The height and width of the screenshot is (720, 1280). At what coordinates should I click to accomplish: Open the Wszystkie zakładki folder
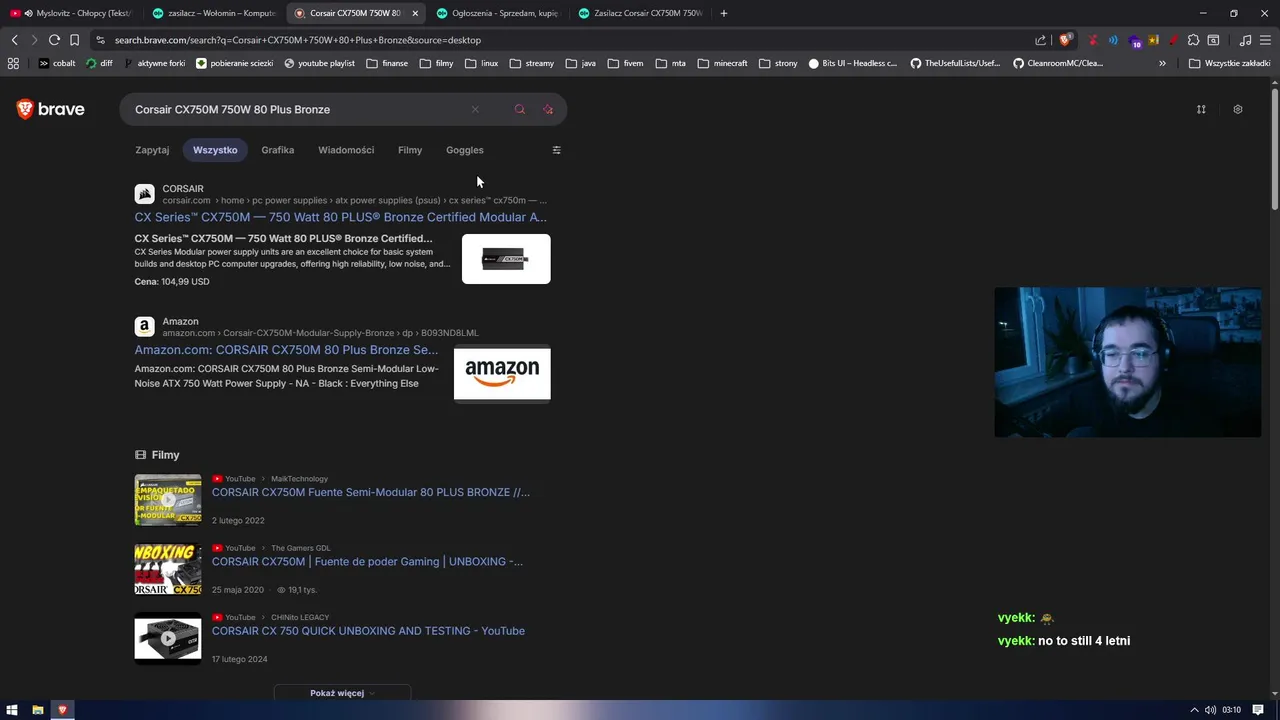pos(1229,63)
